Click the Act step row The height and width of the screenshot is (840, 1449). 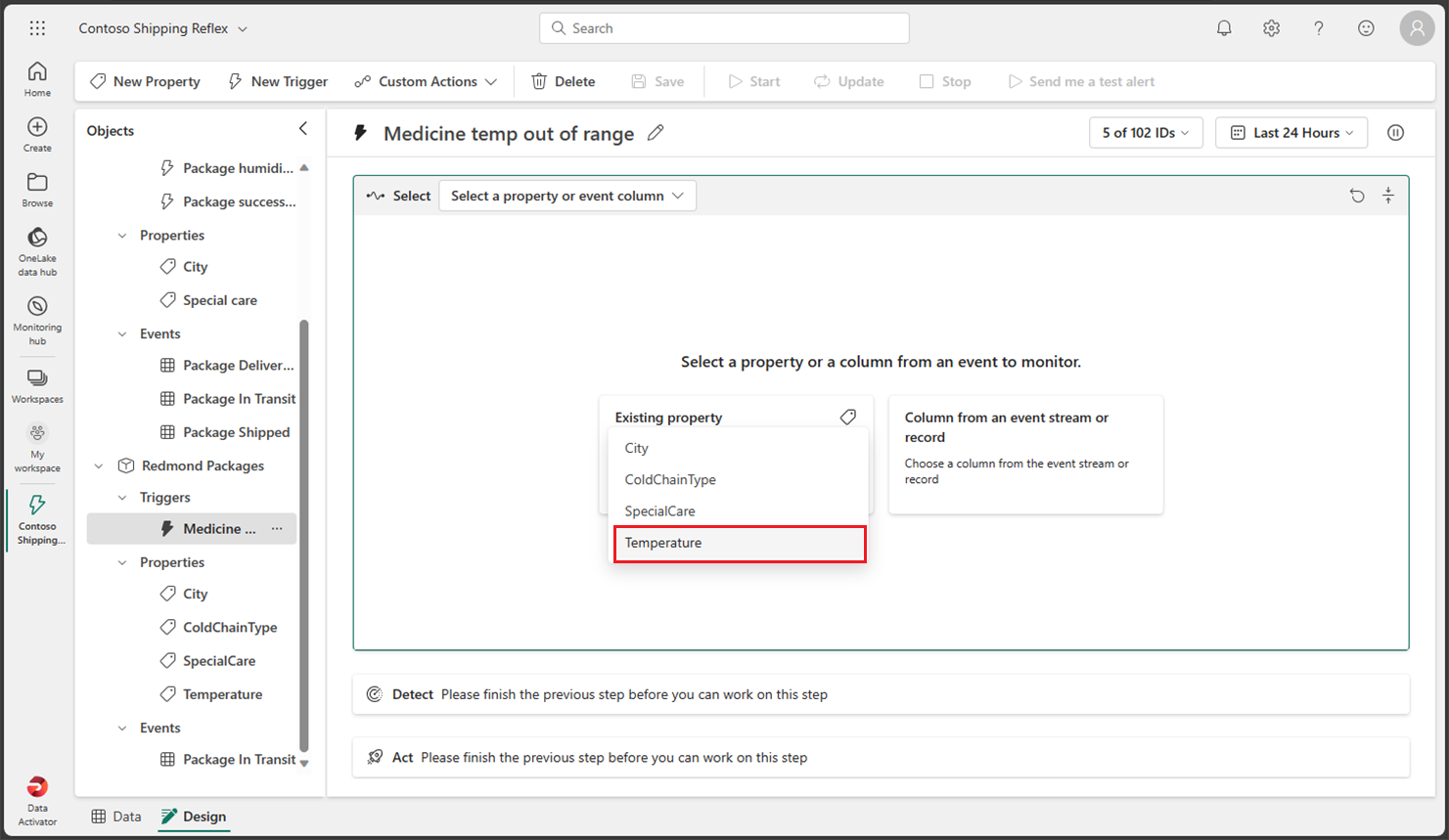tap(881, 757)
